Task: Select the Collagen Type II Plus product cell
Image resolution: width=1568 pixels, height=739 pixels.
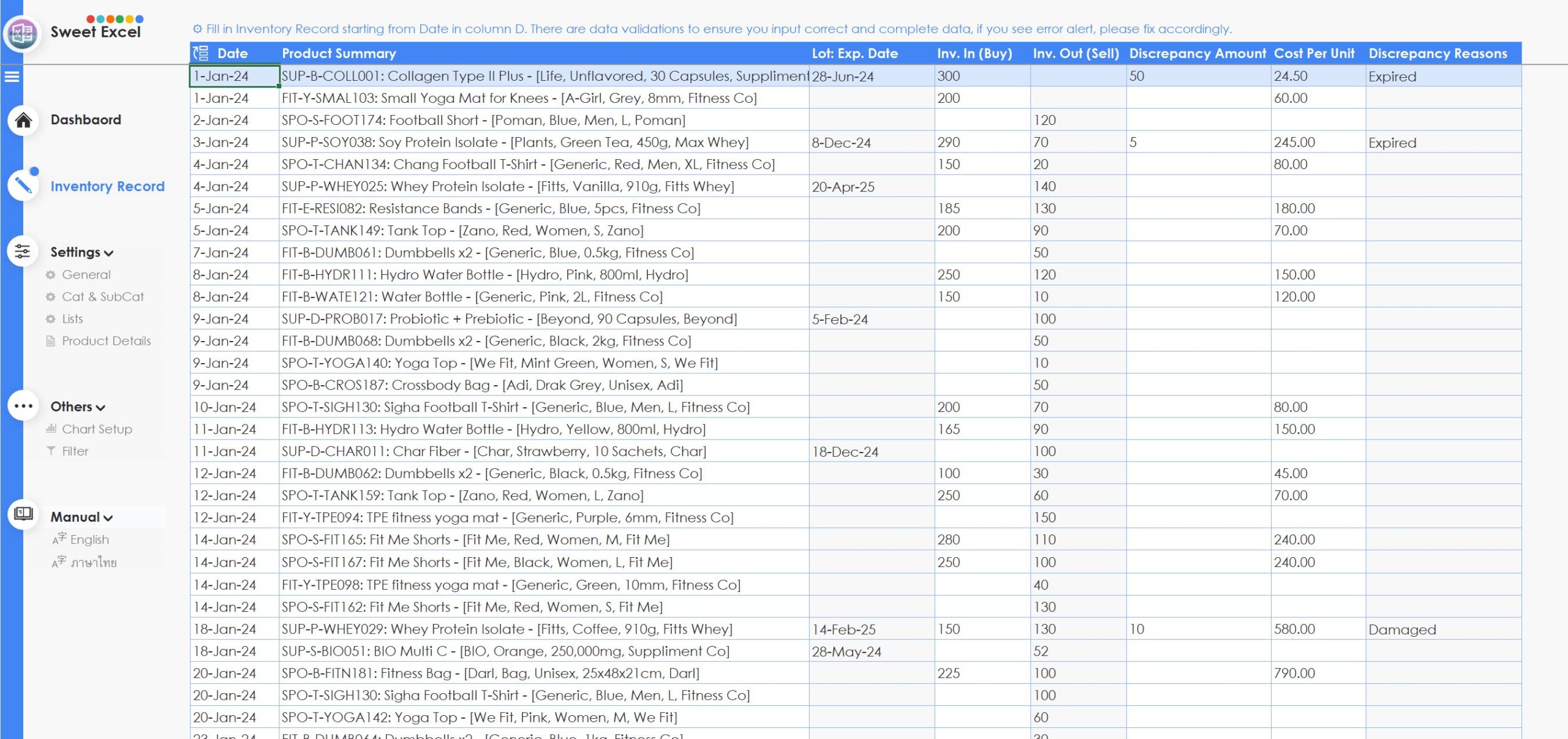Action: point(545,76)
